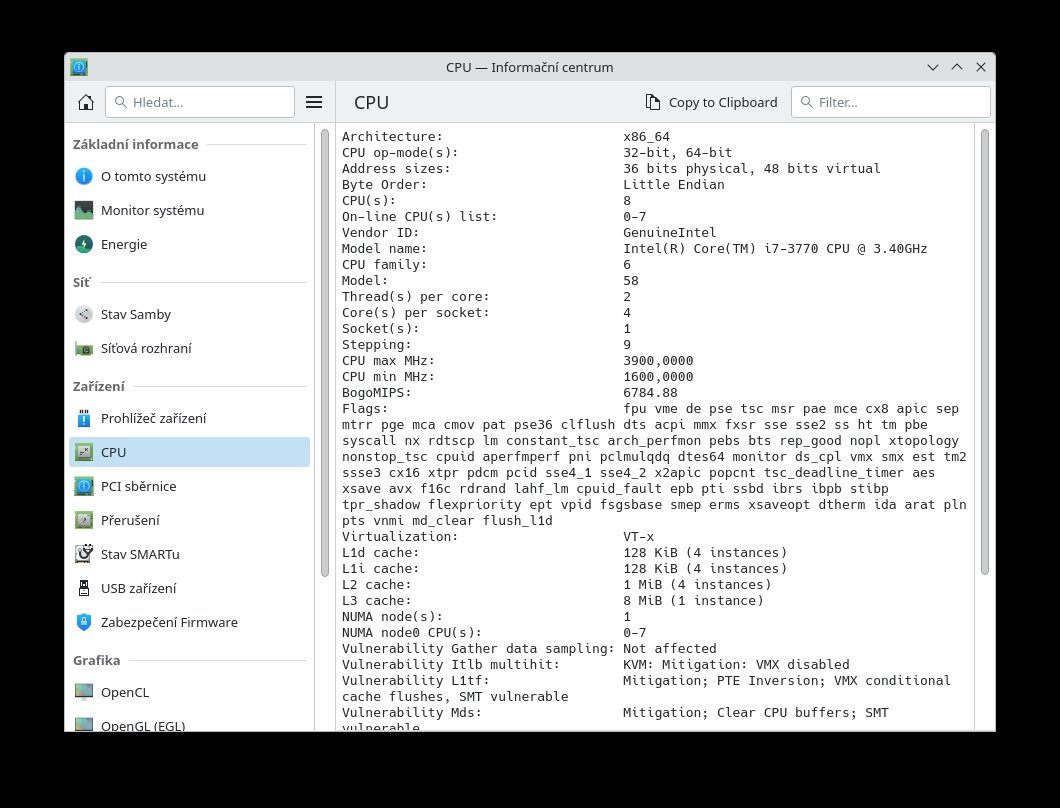This screenshot has height=808, width=1060.
Task: Go to the Home icon
Action: 86,102
